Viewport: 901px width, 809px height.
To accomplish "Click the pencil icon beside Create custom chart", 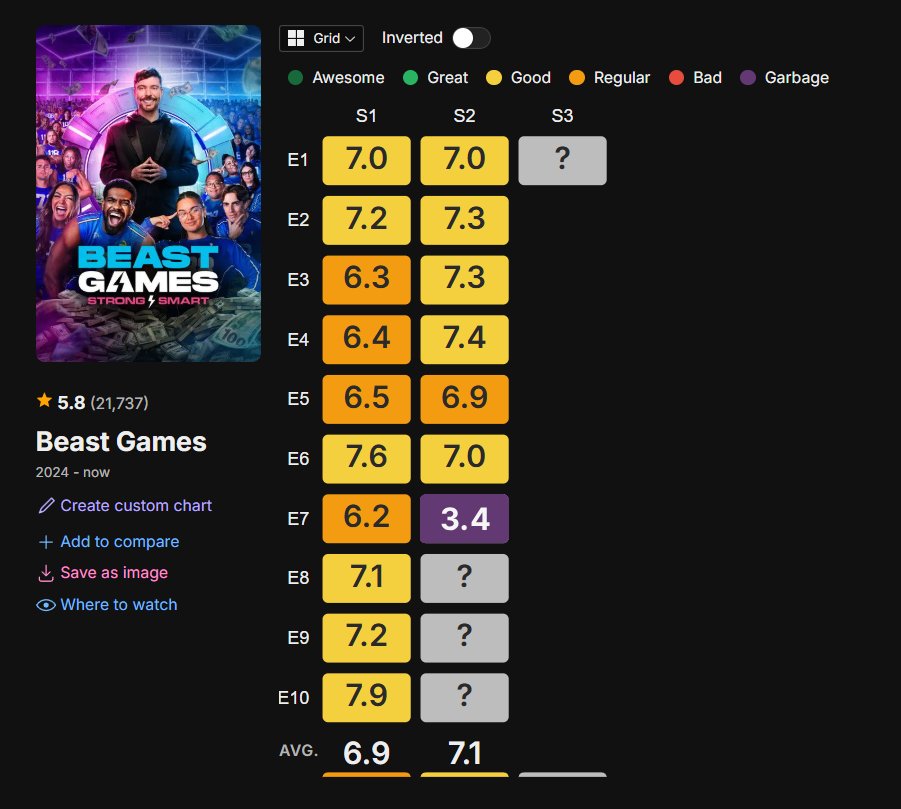I will coord(46,506).
